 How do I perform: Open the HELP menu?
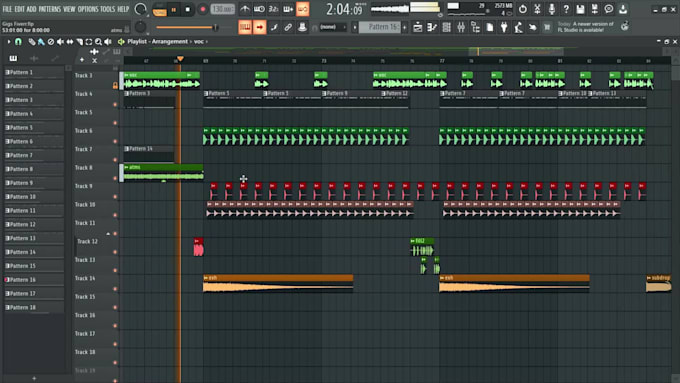123,9
